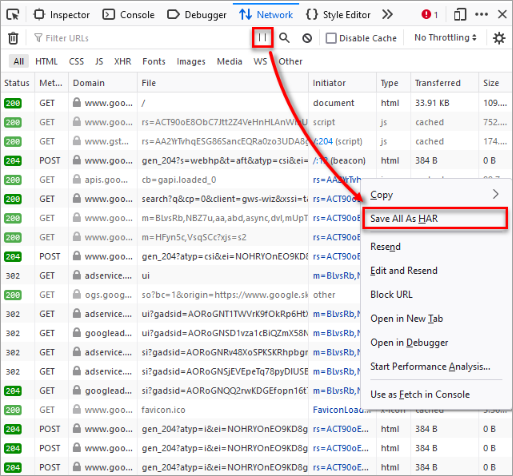Image resolution: width=513 pixels, height=476 pixels.
Task: Filter by Other requests
Action: pos(290,61)
